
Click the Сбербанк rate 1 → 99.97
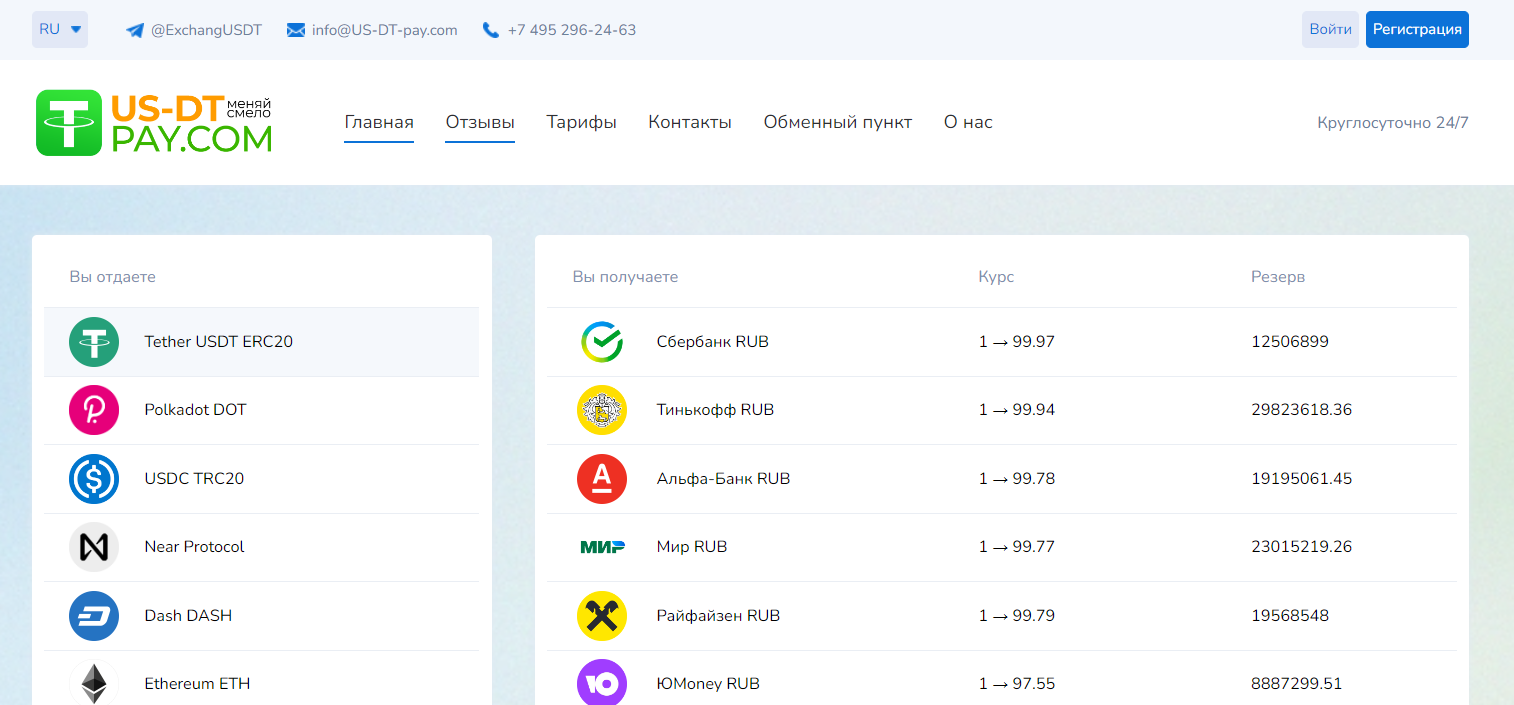1016,342
